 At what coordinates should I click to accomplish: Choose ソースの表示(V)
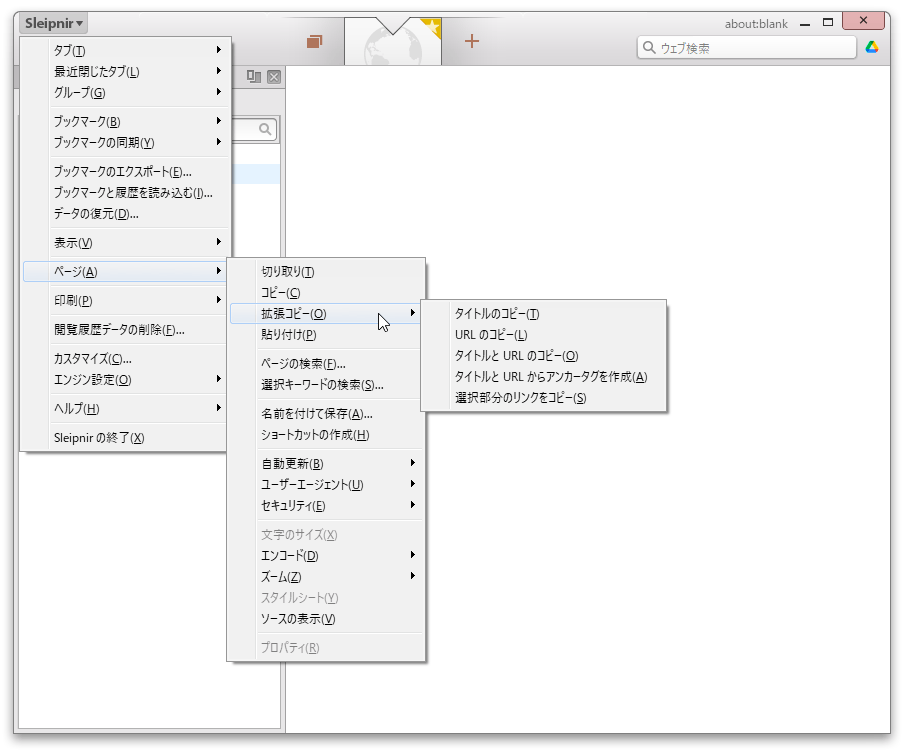pyautogui.click(x=326, y=619)
